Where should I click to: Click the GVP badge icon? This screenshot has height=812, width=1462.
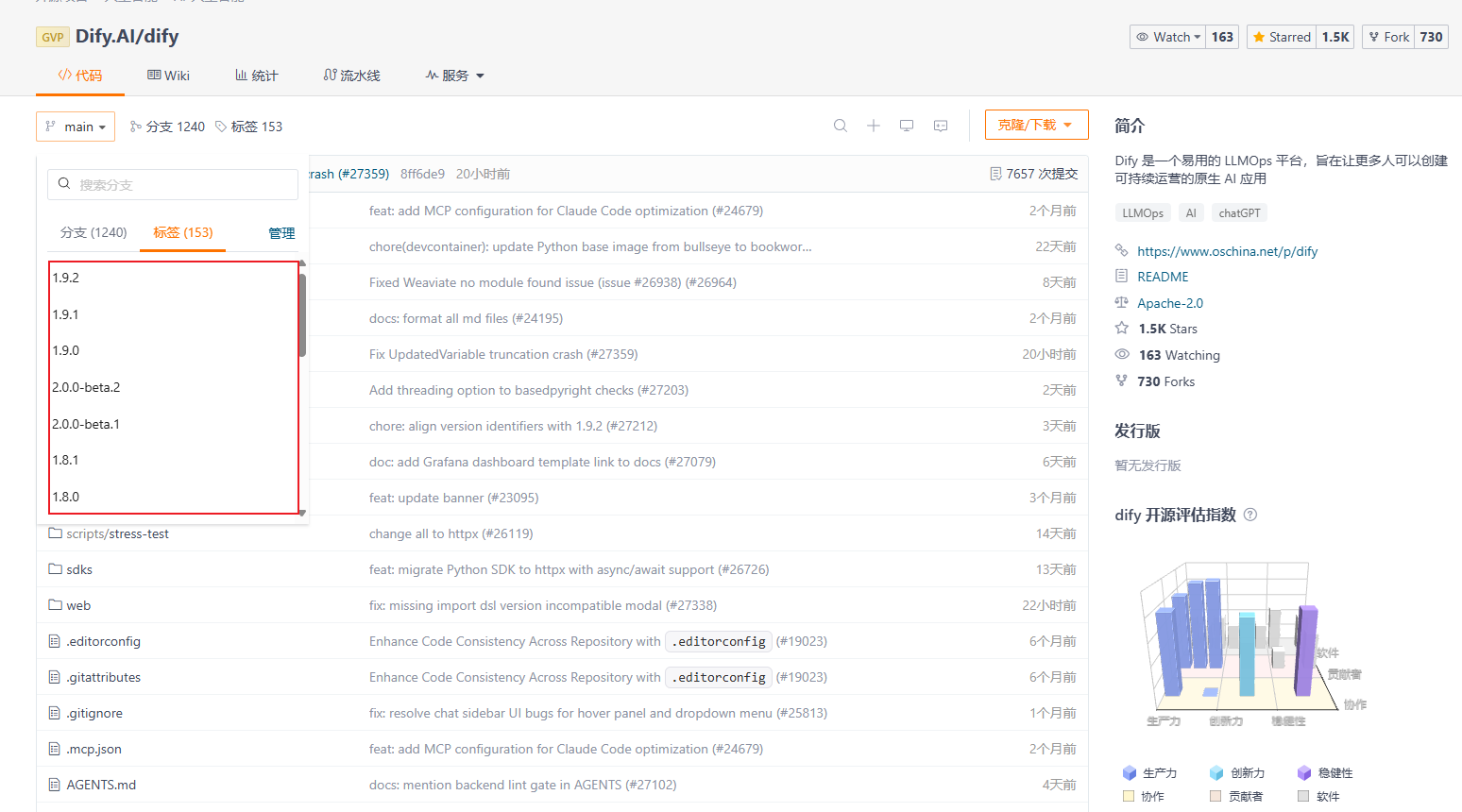tap(52, 37)
